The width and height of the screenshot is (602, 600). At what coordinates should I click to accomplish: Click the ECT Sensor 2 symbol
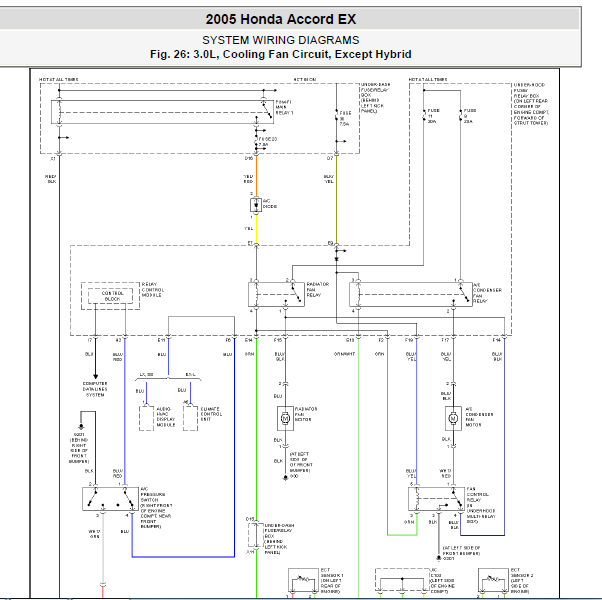click(x=493, y=580)
